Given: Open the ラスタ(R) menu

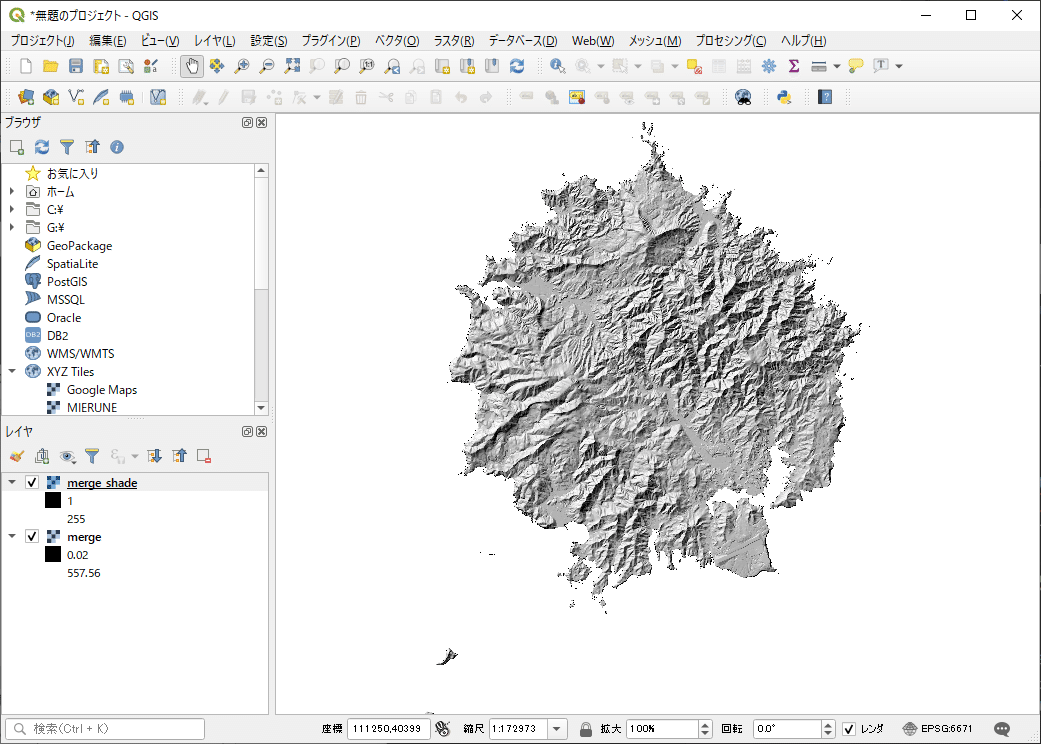Looking at the screenshot, I should pyautogui.click(x=453, y=41).
